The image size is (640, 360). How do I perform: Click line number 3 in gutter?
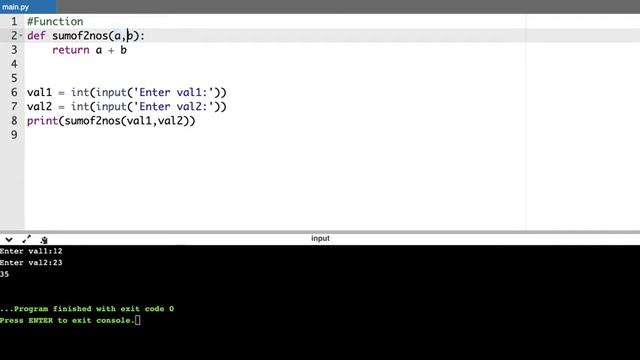tap(14, 50)
